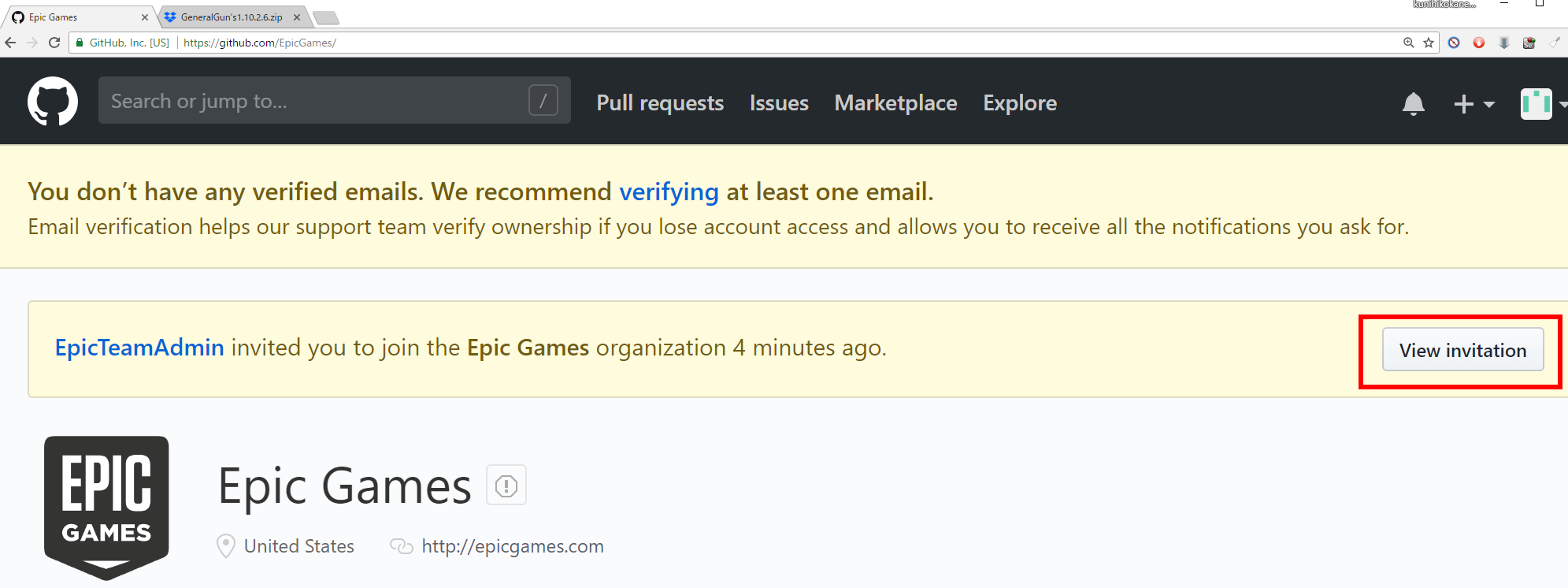The image size is (1568, 588).
Task: Reload the current page
Action: (x=54, y=43)
